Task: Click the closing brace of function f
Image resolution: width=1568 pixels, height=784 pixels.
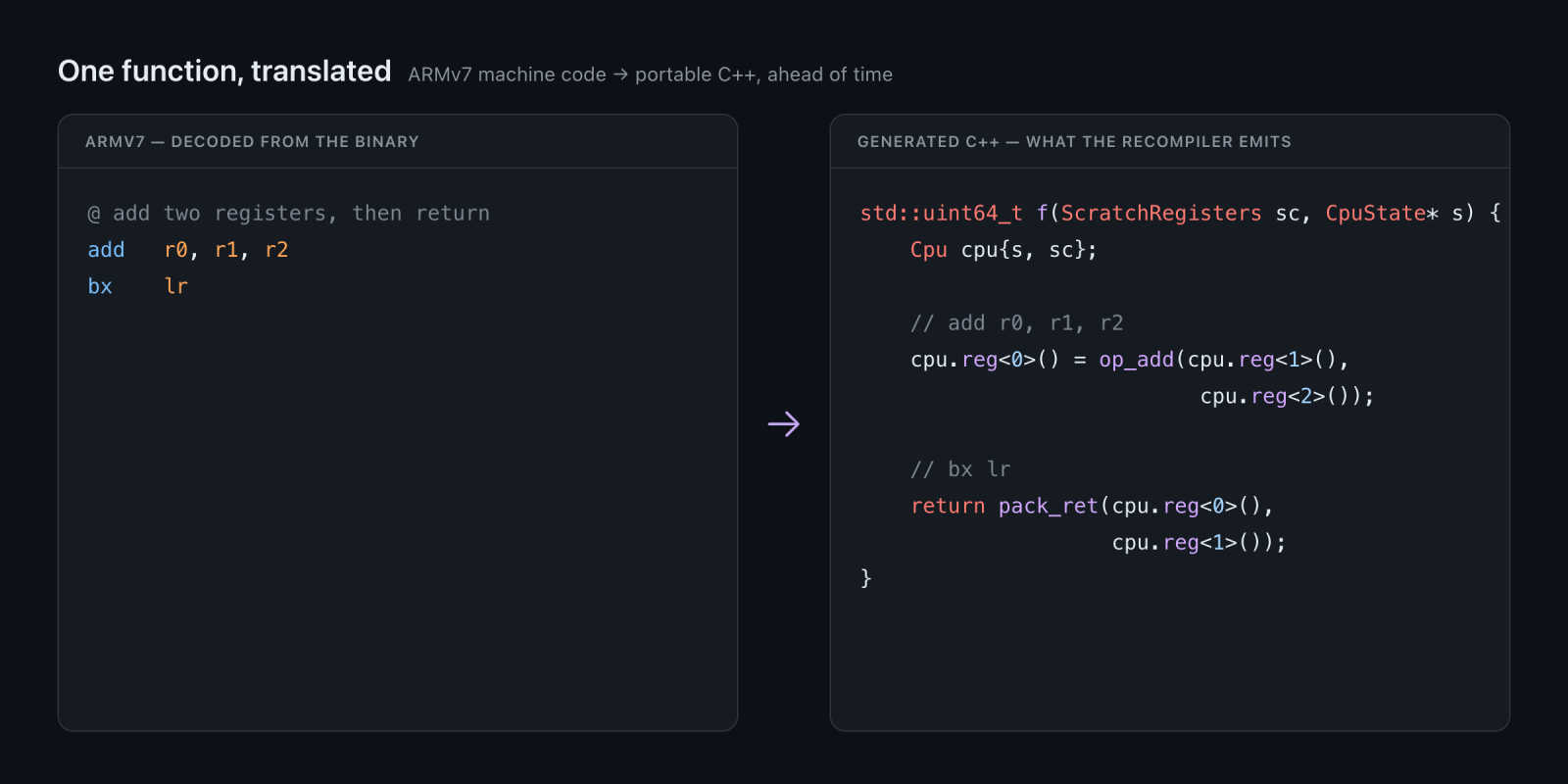Action: coord(865,578)
